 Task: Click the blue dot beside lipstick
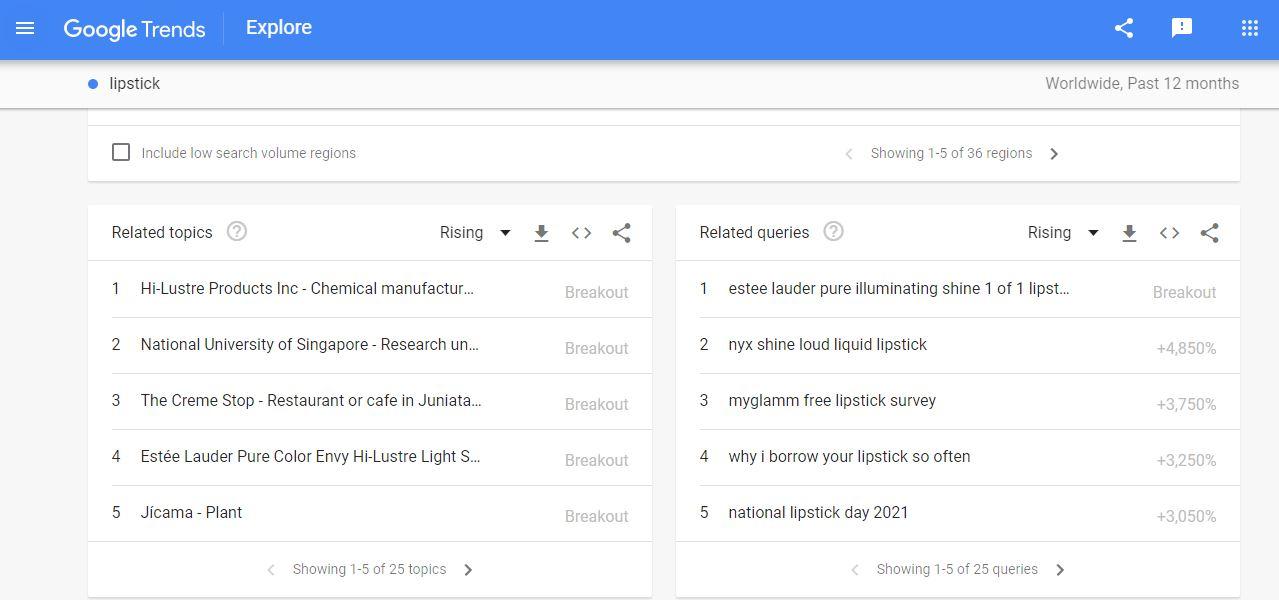coord(93,84)
